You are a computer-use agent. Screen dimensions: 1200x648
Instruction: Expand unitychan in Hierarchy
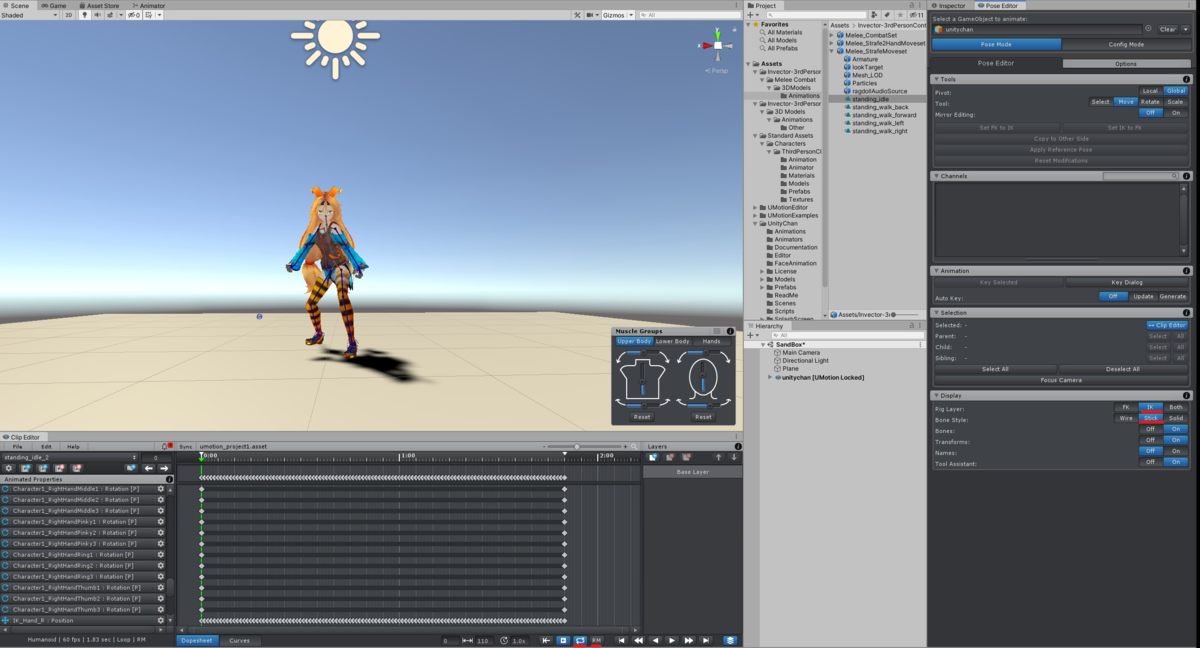point(770,377)
